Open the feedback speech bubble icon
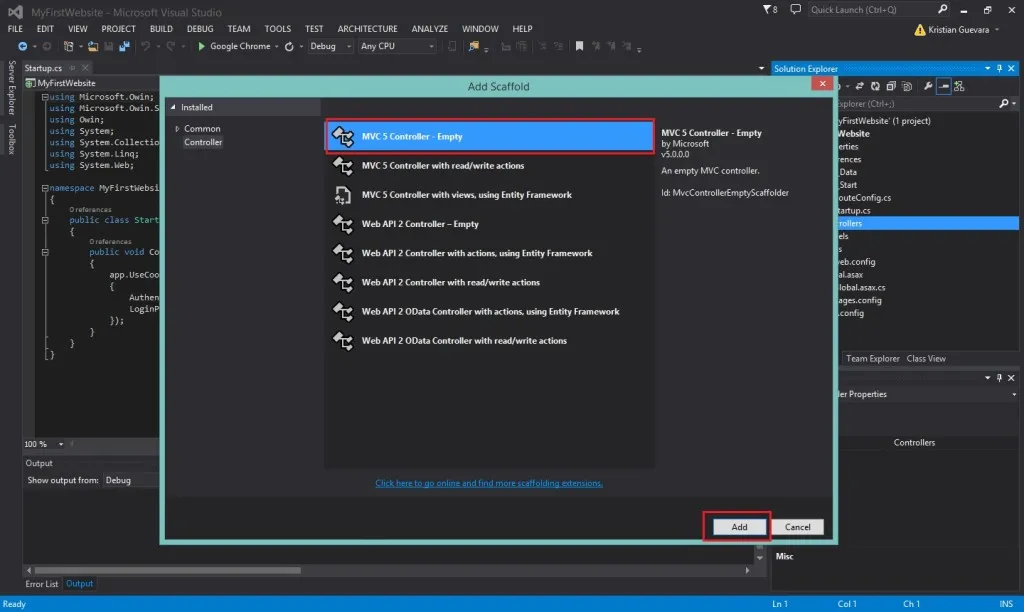 click(x=795, y=10)
